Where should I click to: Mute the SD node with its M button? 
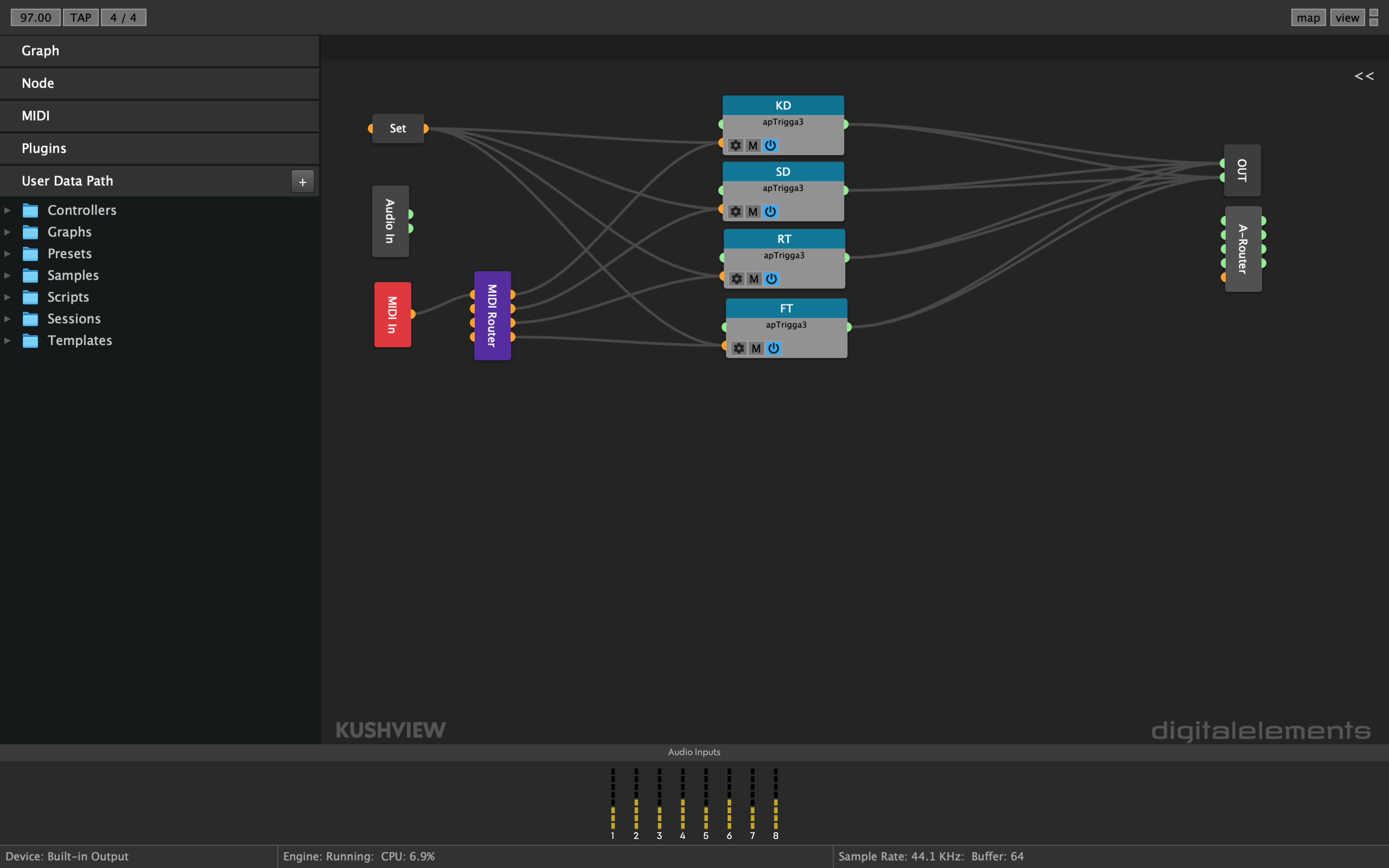coord(753,211)
